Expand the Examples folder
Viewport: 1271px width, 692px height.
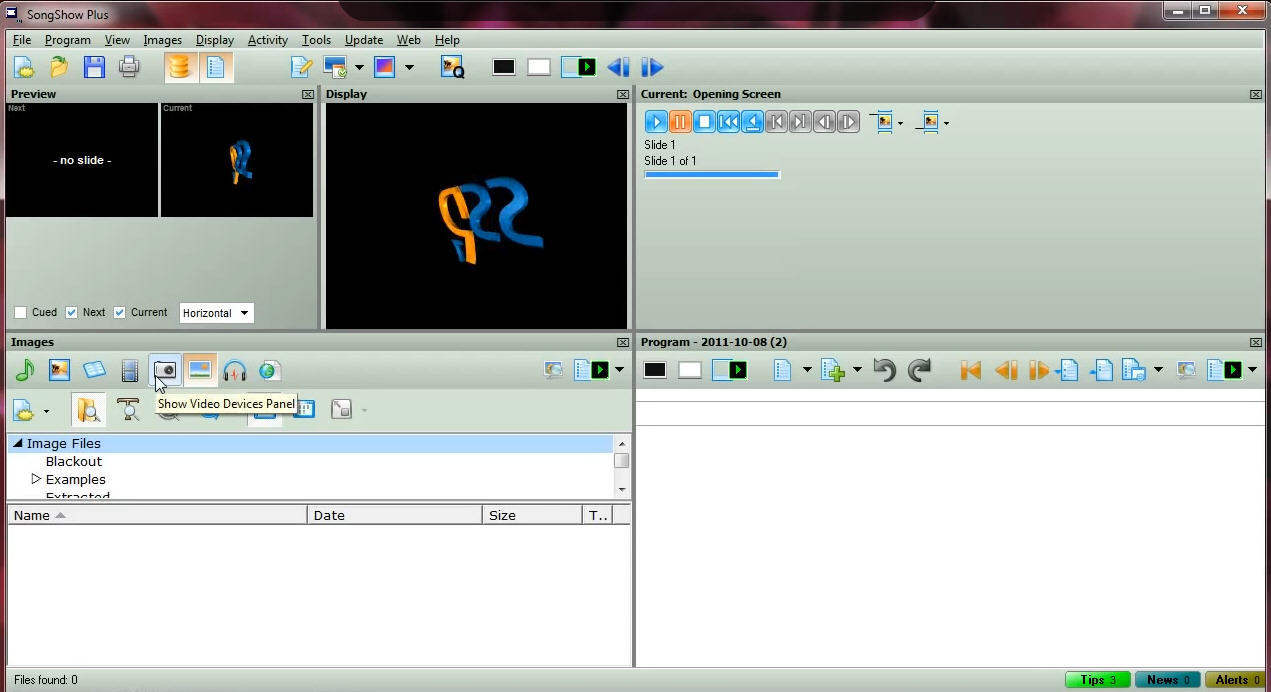click(36, 479)
